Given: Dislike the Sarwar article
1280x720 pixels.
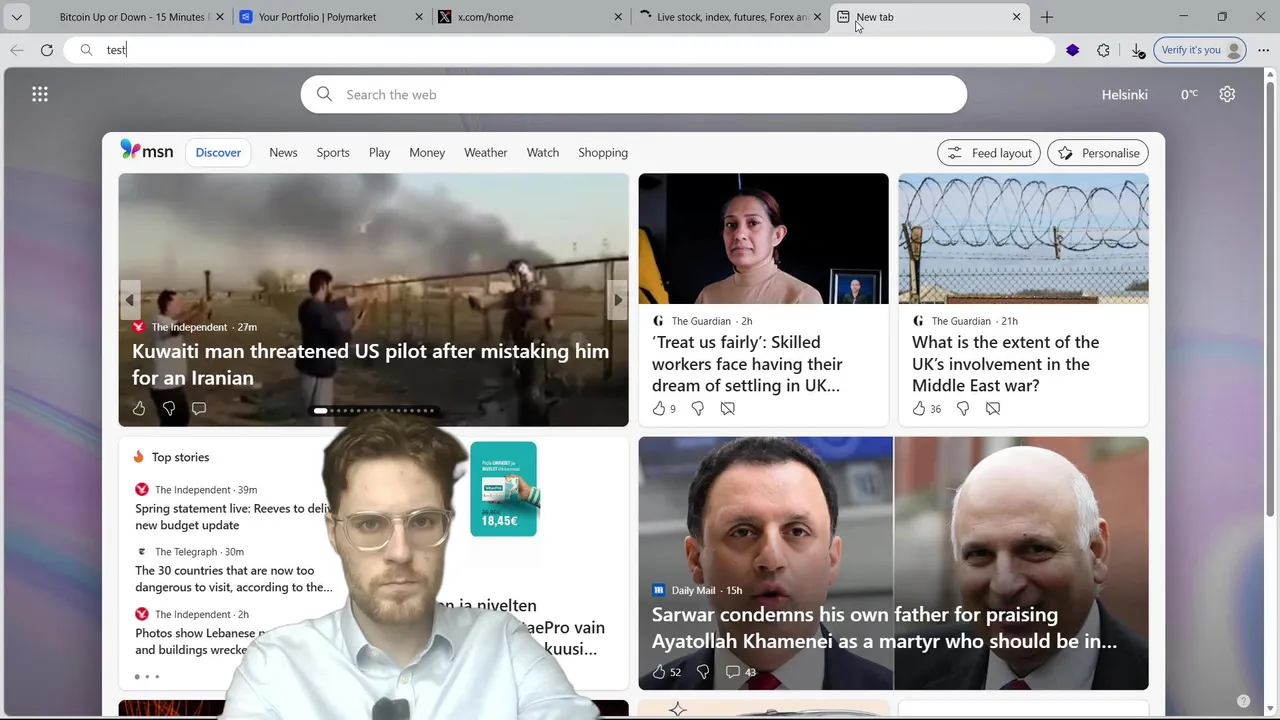Looking at the screenshot, I should 703,672.
